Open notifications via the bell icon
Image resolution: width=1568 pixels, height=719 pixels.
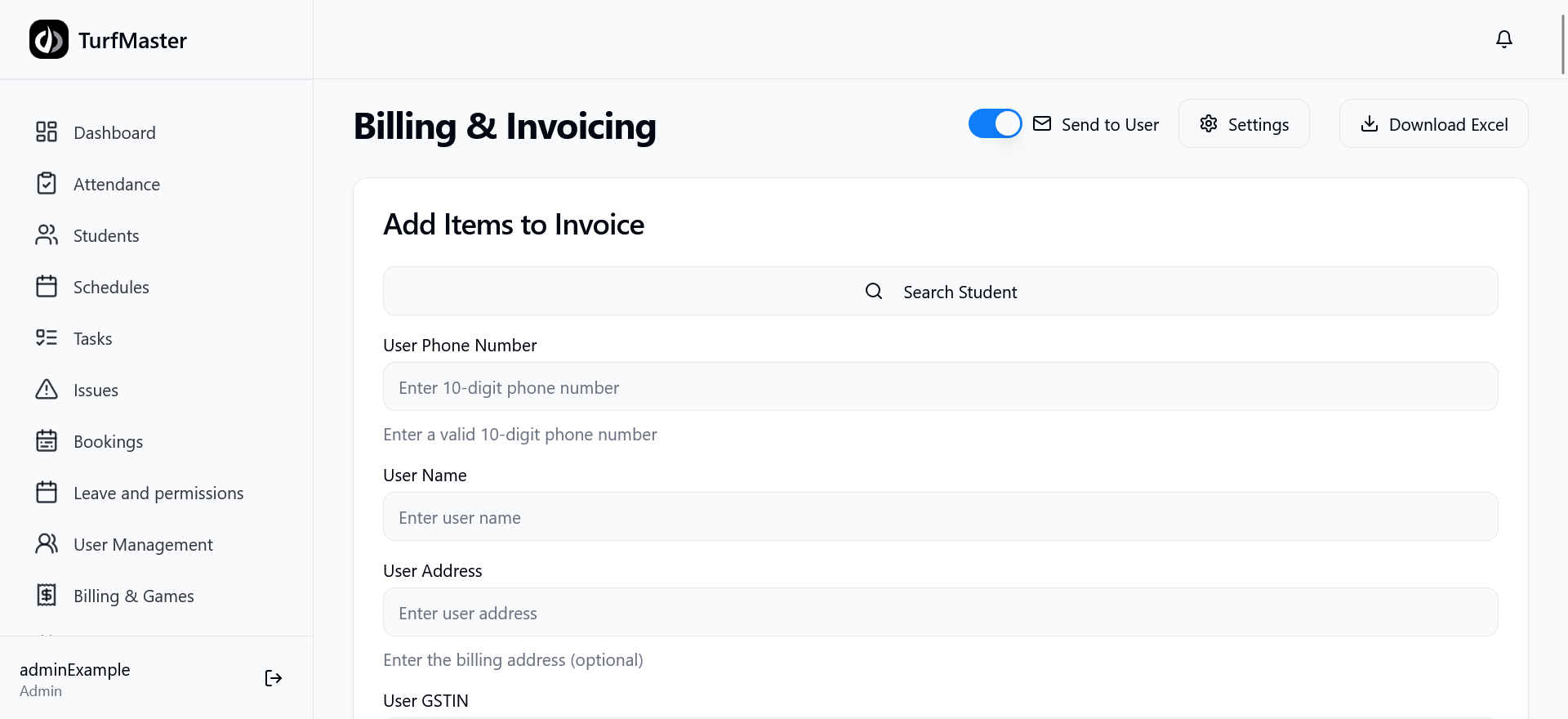tap(1504, 39)
